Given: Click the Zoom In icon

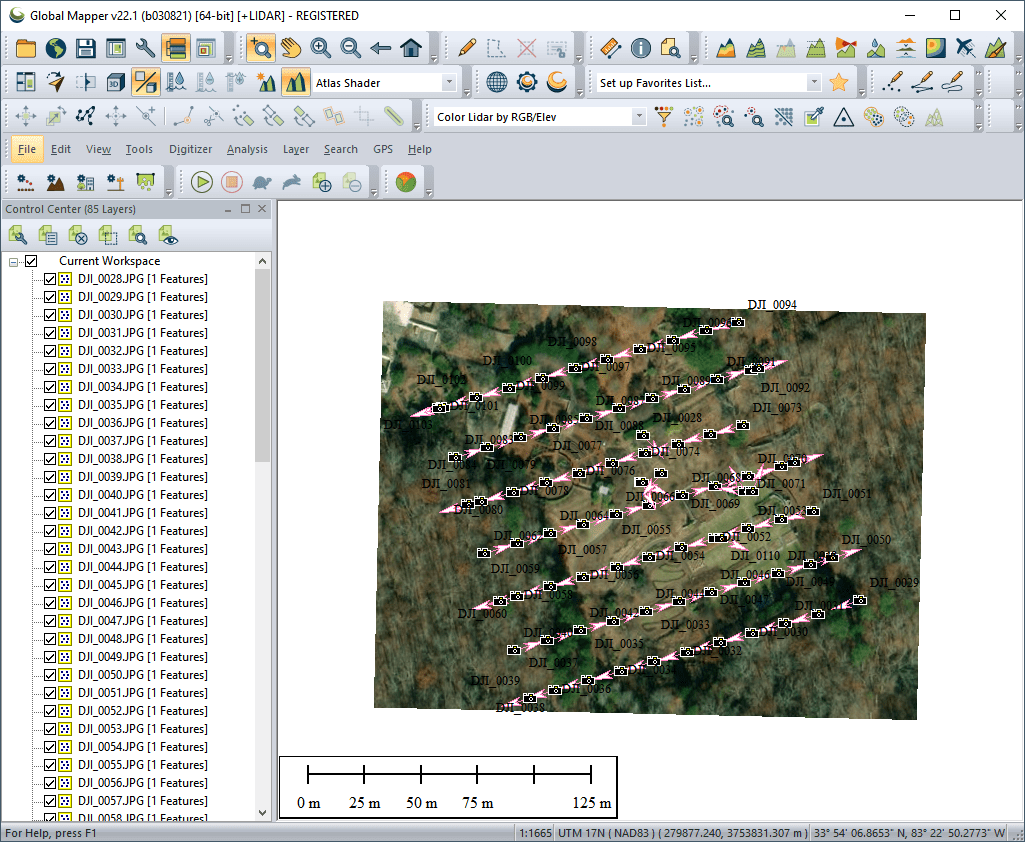Looking at the screenshot, I should 320,48.
